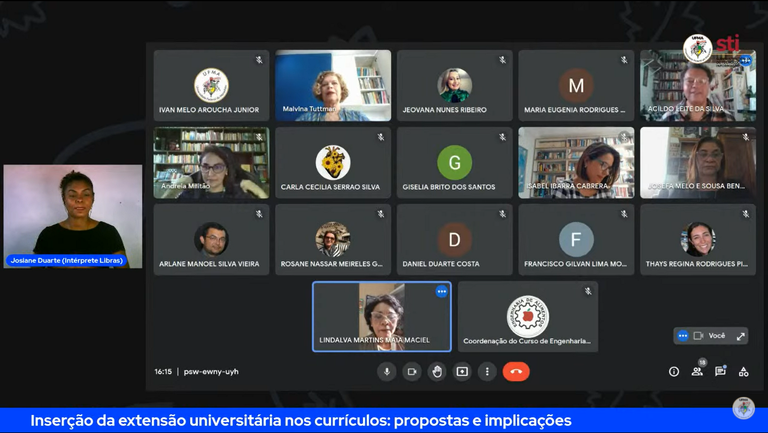Click the present screen button
768x433 pixels.
(x=462, y=372)
